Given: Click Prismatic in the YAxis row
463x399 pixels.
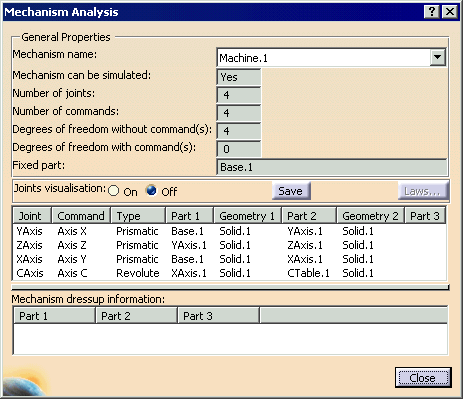Looking at the screenshot, I should tap(137, 231).
